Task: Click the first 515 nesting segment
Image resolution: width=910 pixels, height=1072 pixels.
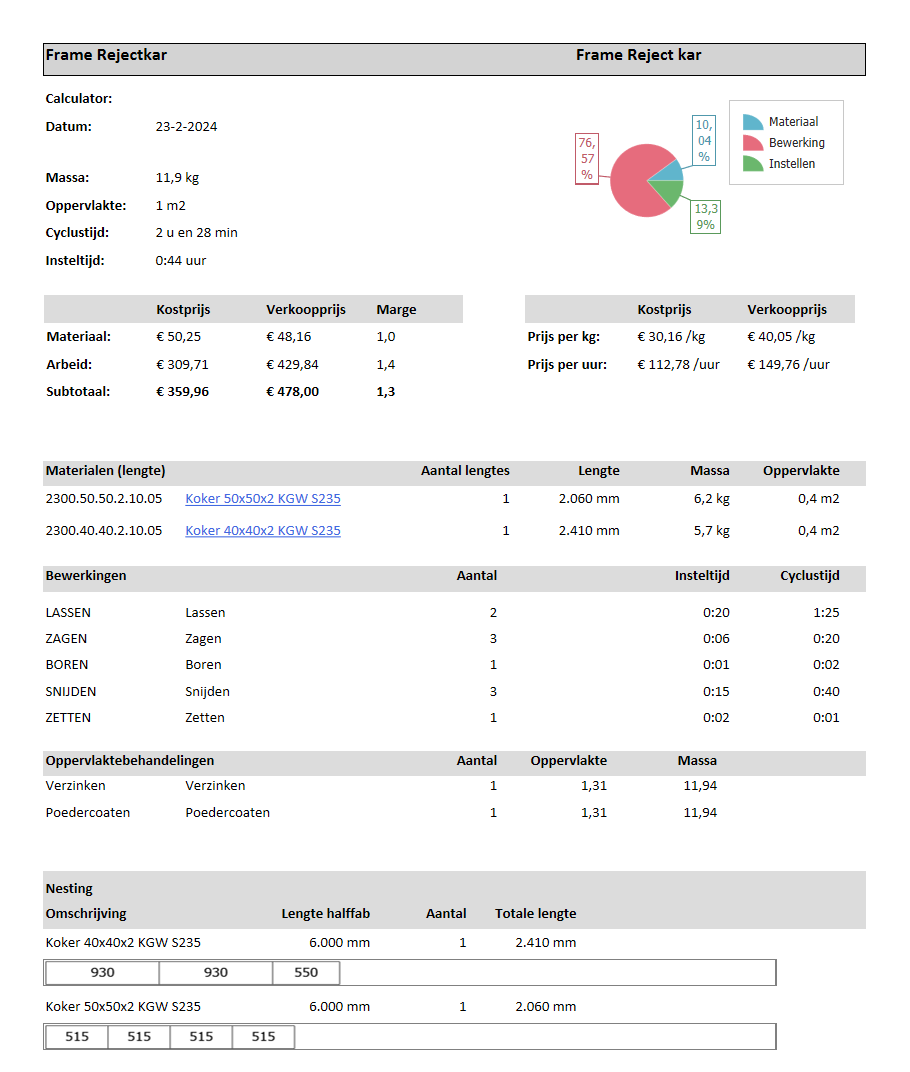Action: (x=77, y=1037)
